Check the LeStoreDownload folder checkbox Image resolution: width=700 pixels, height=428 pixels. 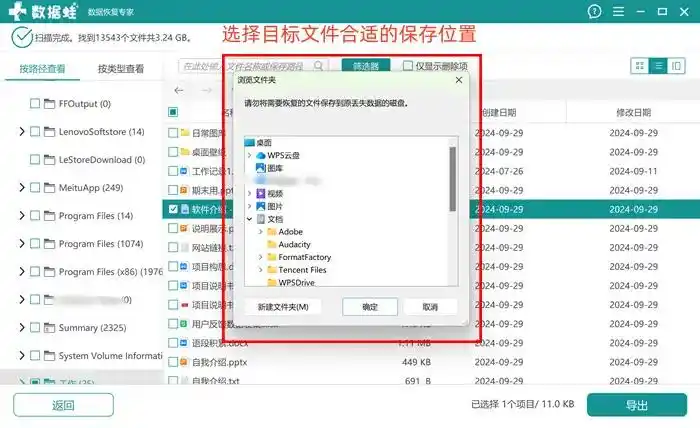(35, 159)
